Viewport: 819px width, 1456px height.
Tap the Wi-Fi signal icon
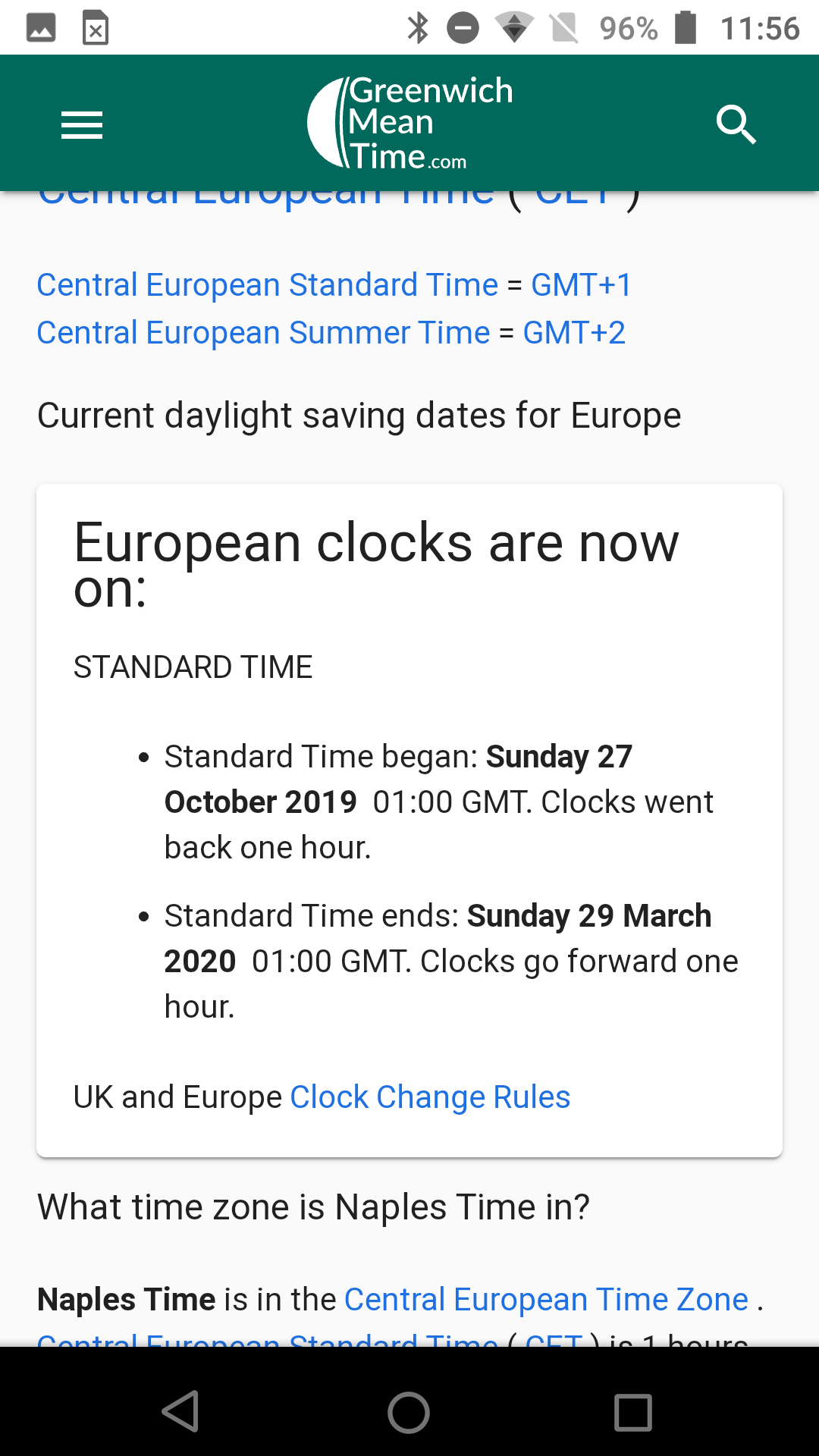(514, 29)
